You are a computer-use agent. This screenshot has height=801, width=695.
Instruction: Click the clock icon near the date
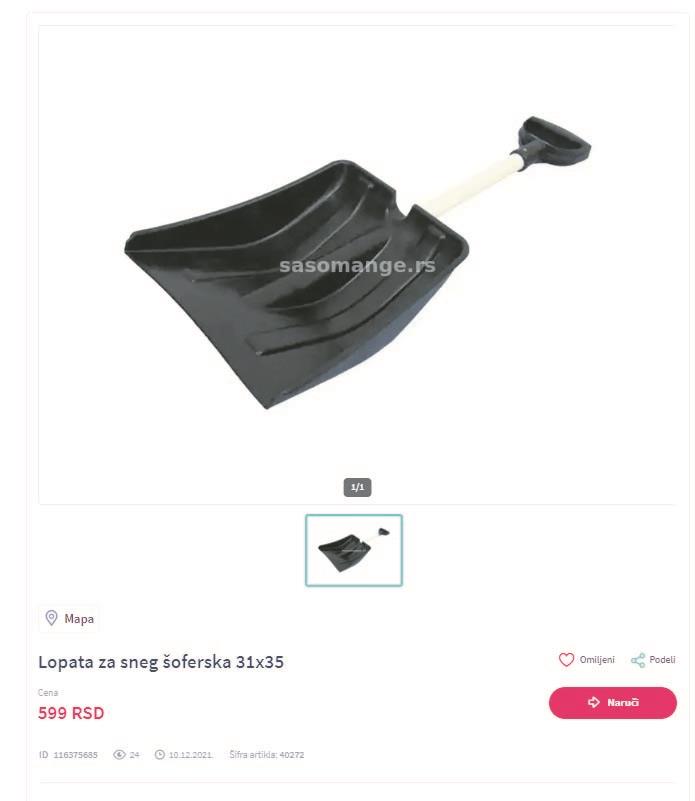pos(159,755)
